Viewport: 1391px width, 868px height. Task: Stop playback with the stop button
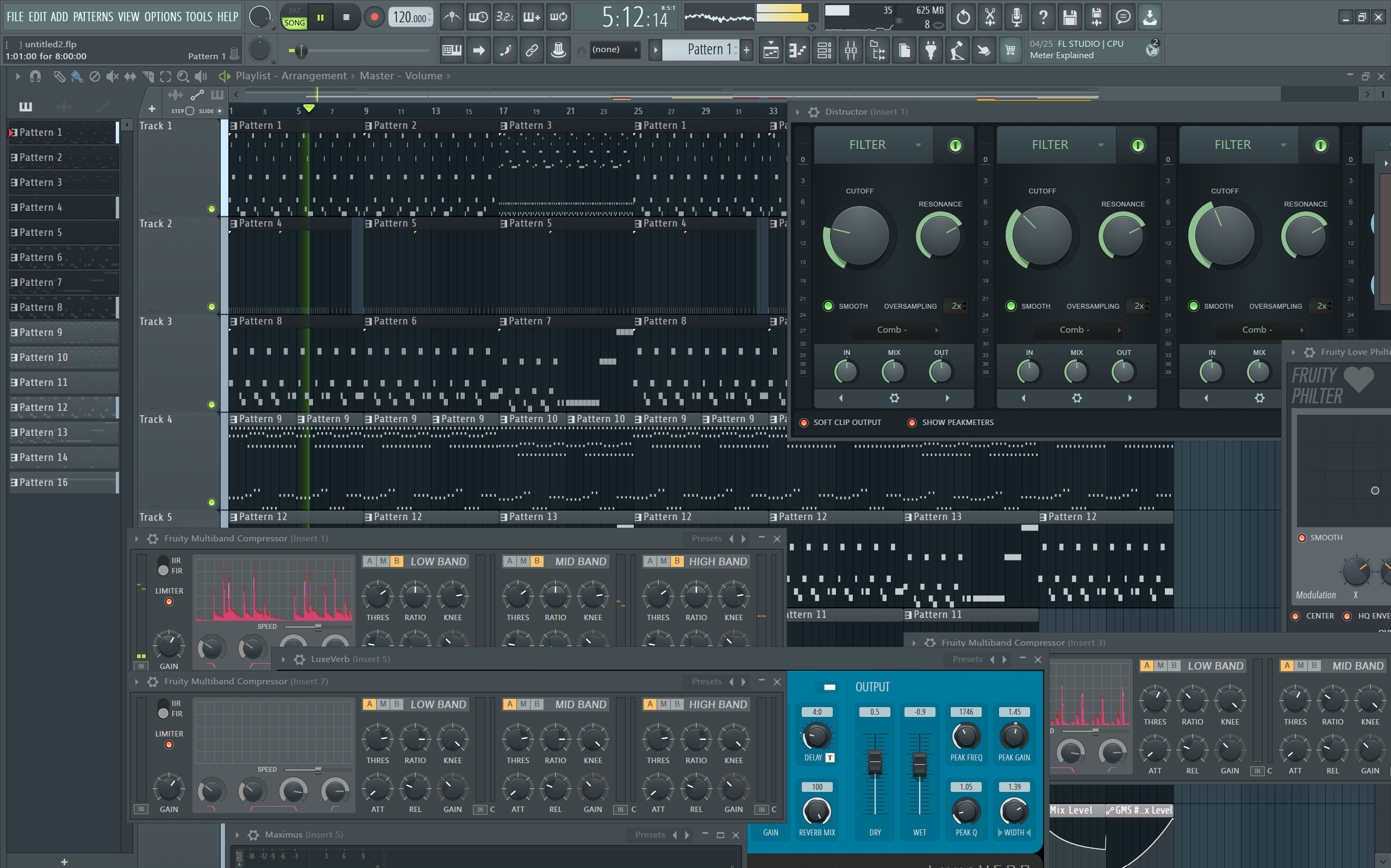pos(346,17)
